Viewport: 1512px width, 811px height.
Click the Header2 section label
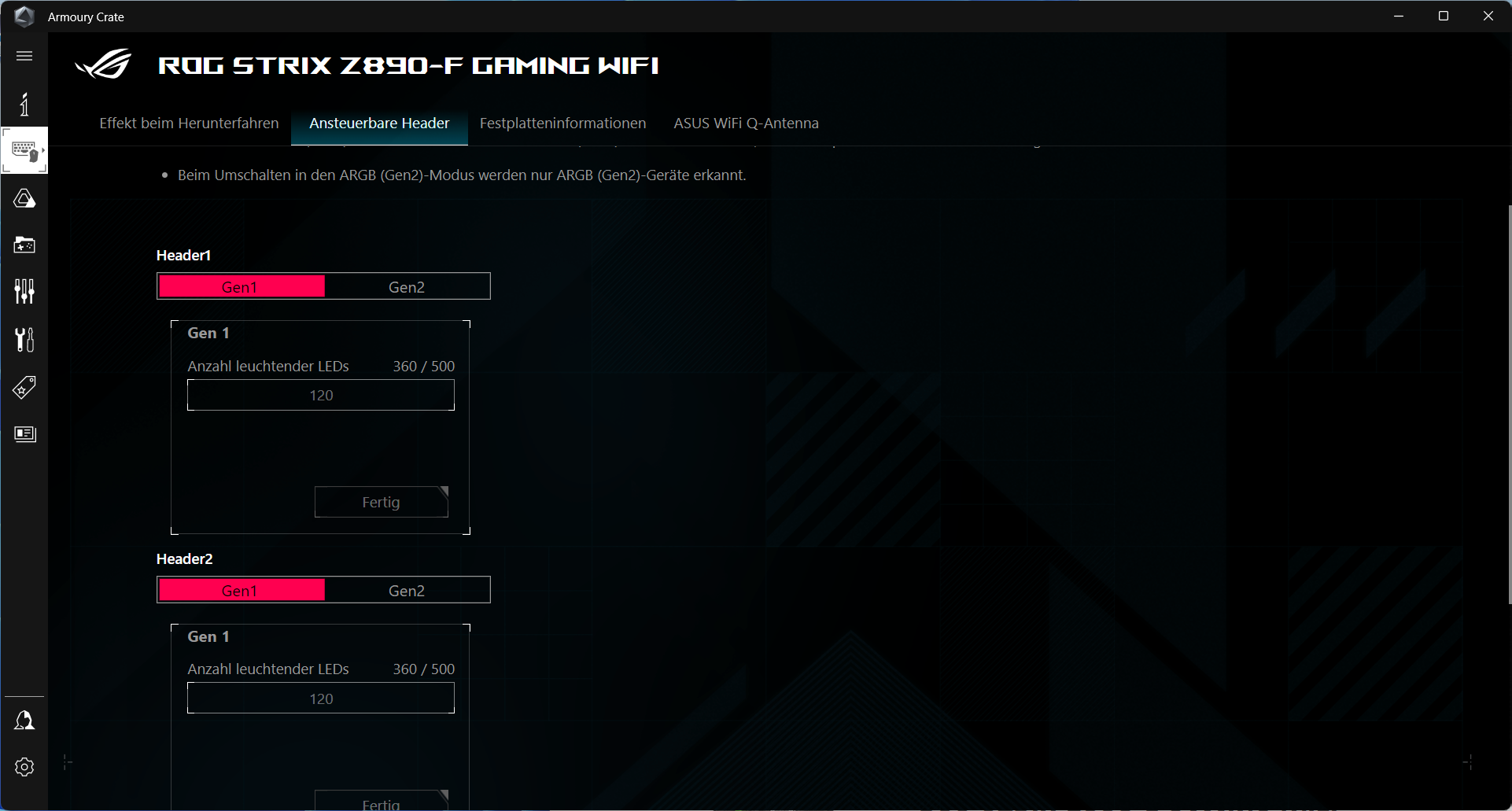click(185, 558)
